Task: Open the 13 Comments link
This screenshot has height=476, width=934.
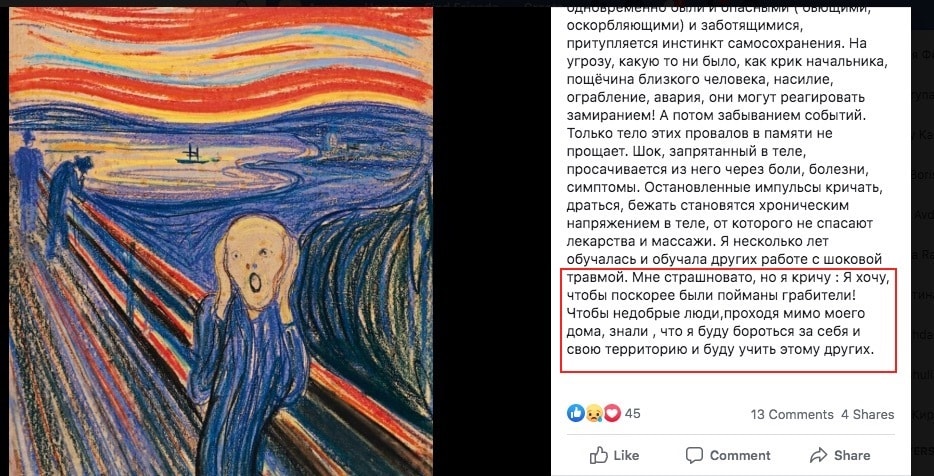Action: 792,415
